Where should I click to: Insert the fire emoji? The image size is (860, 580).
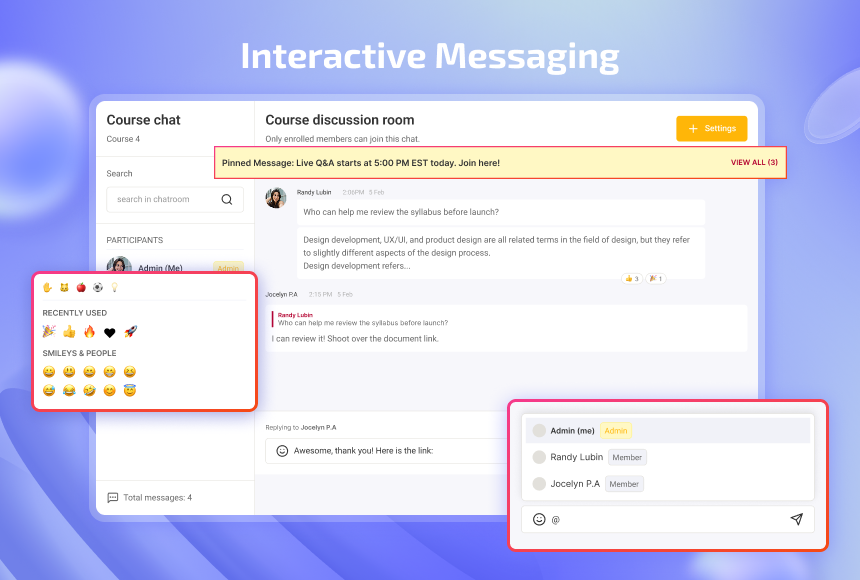pos(89,331)
